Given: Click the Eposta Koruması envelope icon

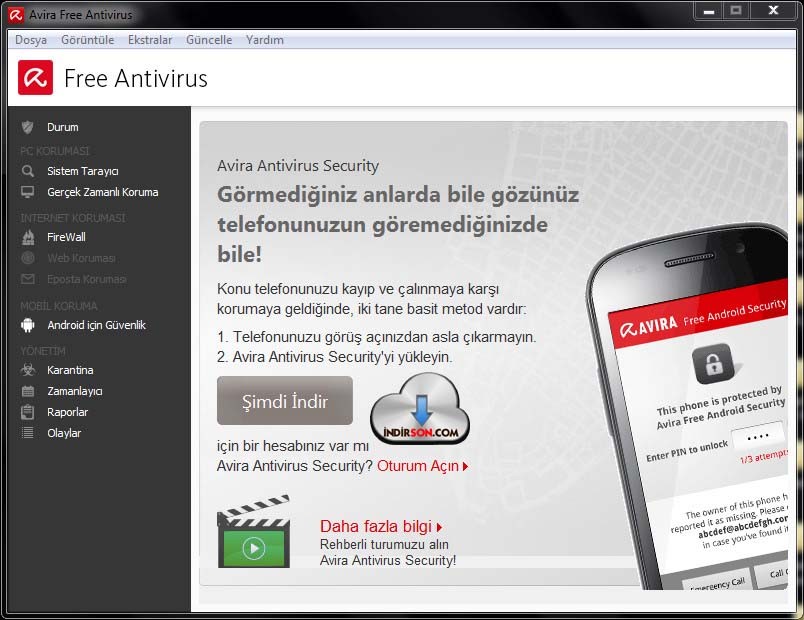Looking at the screenshot, I should [x=28, y=279].
